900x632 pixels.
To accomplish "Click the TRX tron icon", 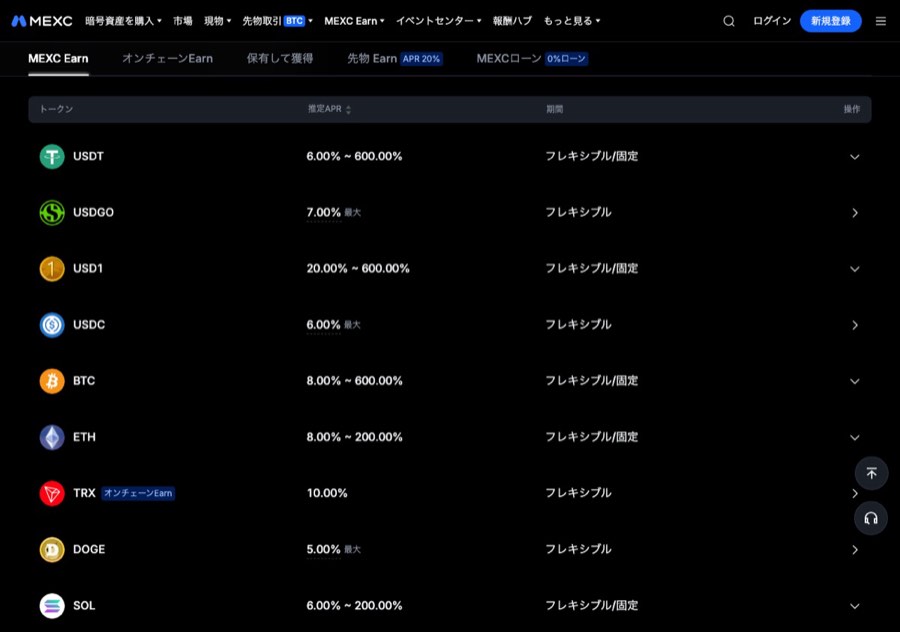I will click(52, 493).
